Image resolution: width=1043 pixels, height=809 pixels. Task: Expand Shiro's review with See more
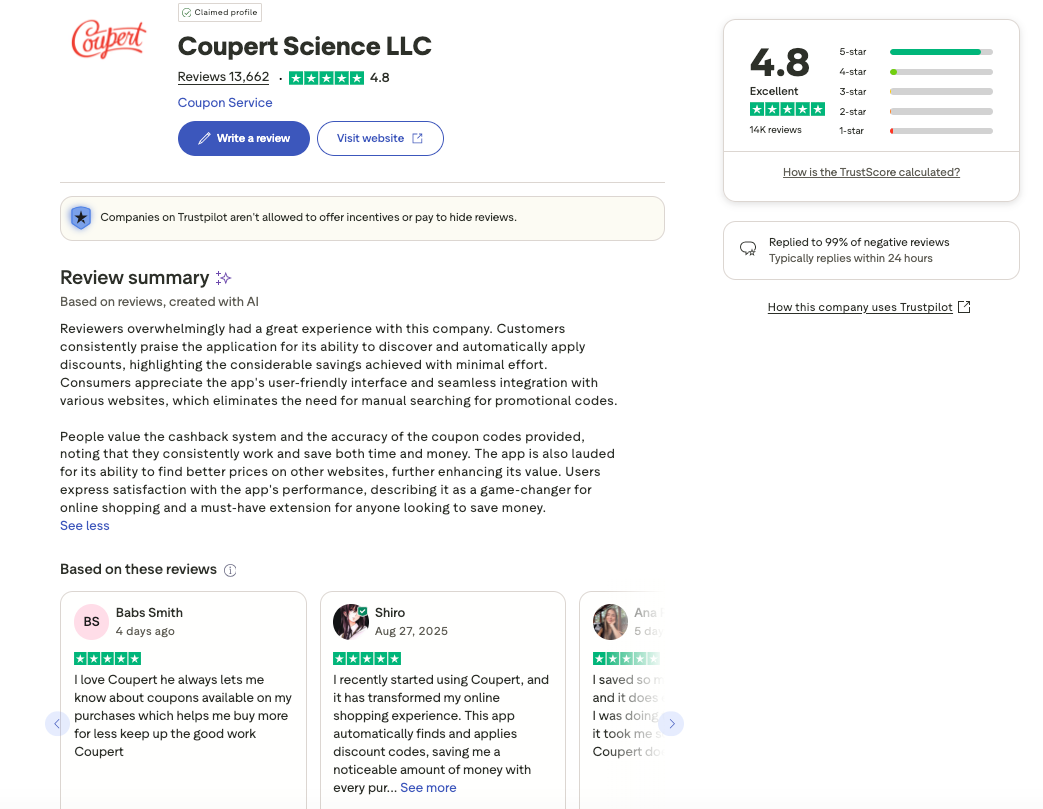[428, 788]
